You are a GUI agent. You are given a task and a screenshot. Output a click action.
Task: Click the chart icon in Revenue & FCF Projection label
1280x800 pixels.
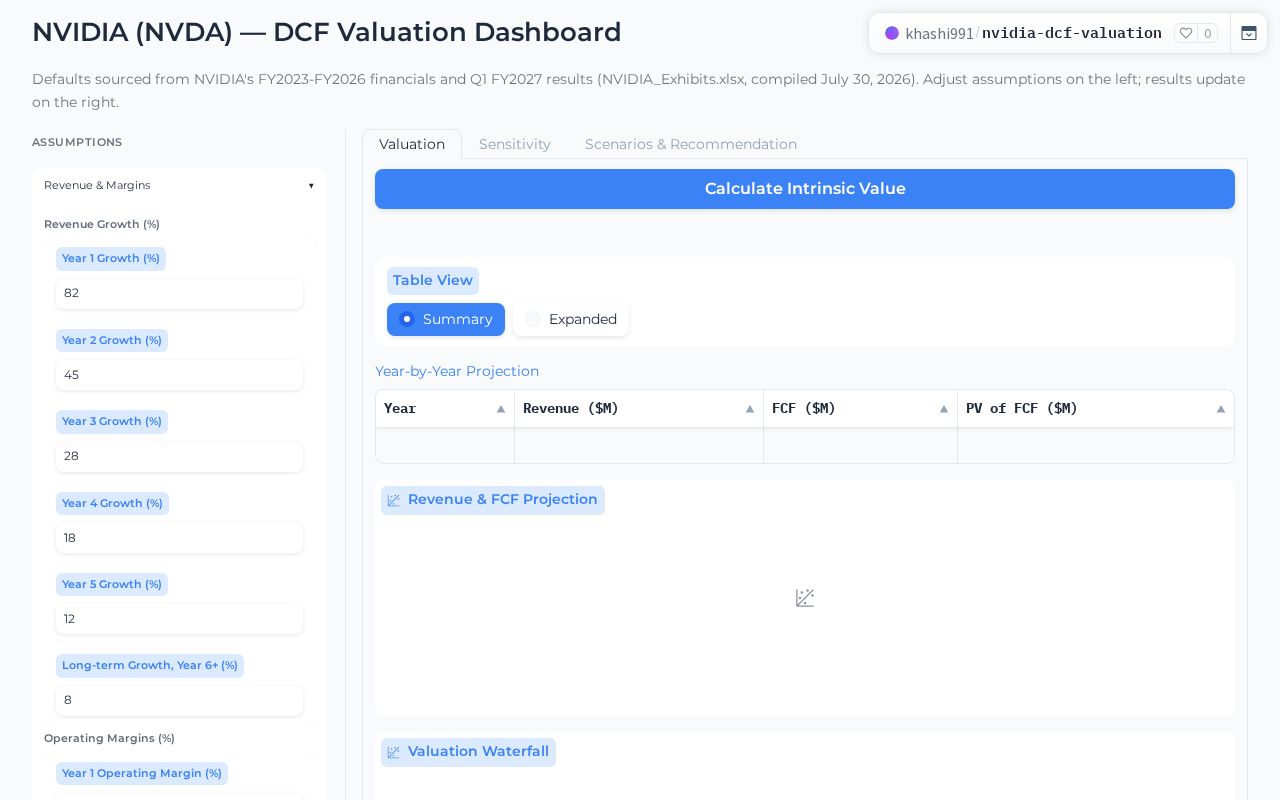(394, 500)
